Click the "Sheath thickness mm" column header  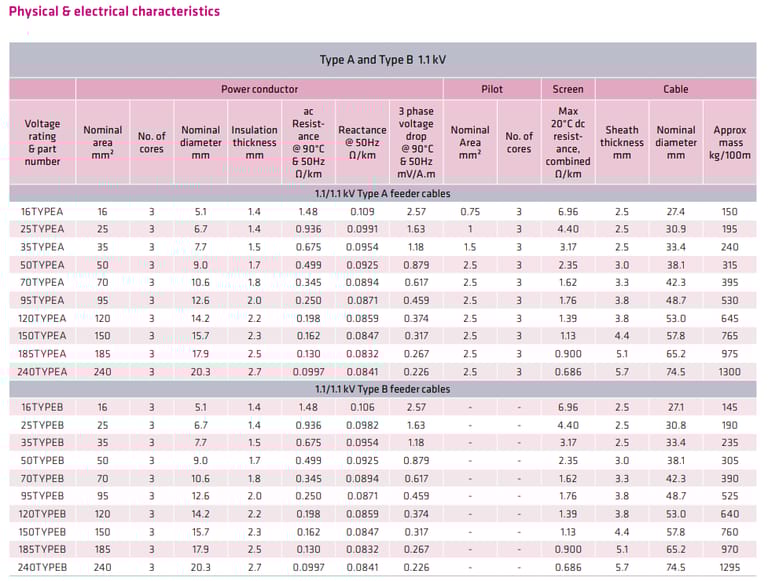click(x=622, y=142)
